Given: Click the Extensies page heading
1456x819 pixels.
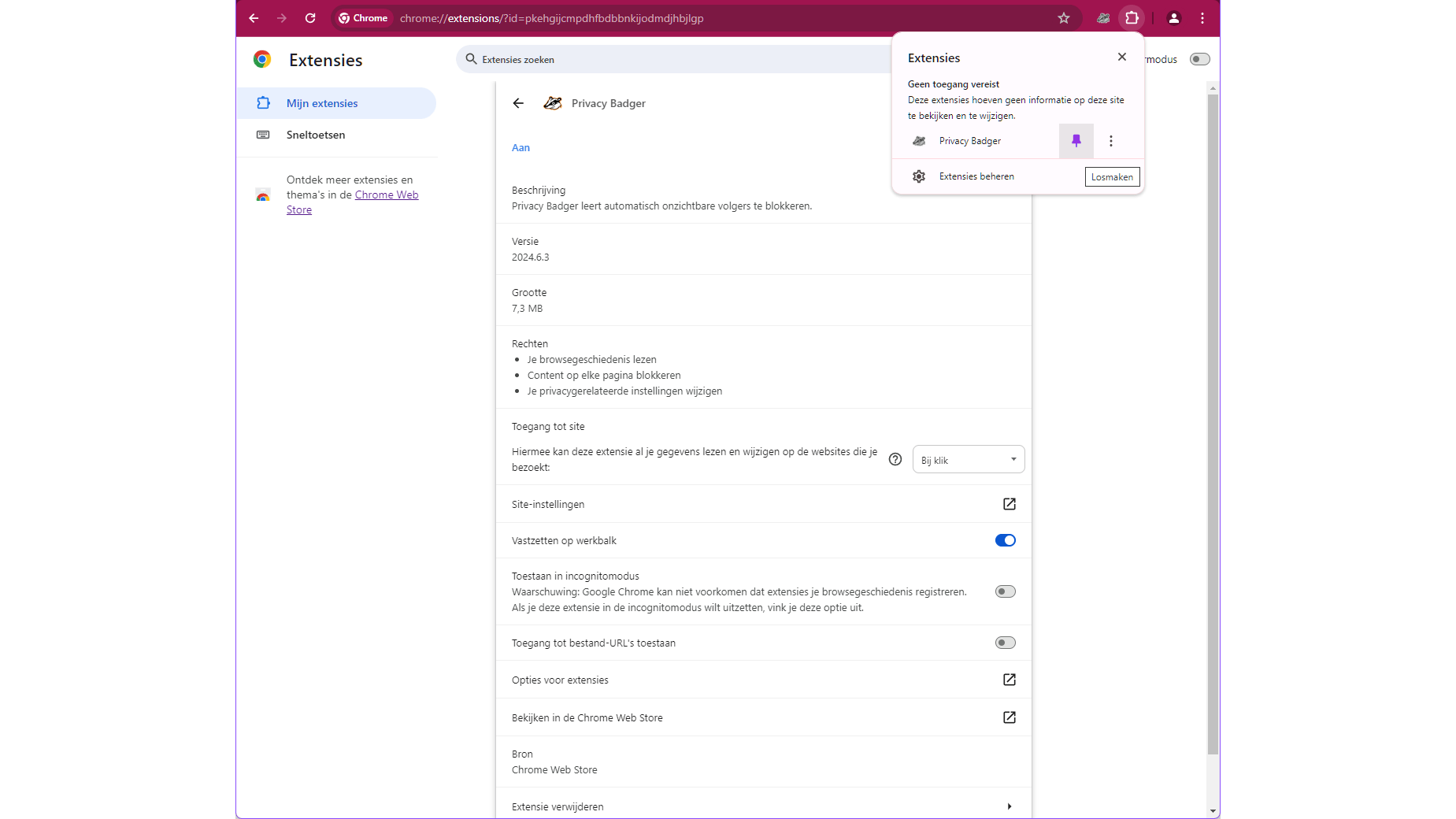Looking at the screenshot, I should coord(326,60).
